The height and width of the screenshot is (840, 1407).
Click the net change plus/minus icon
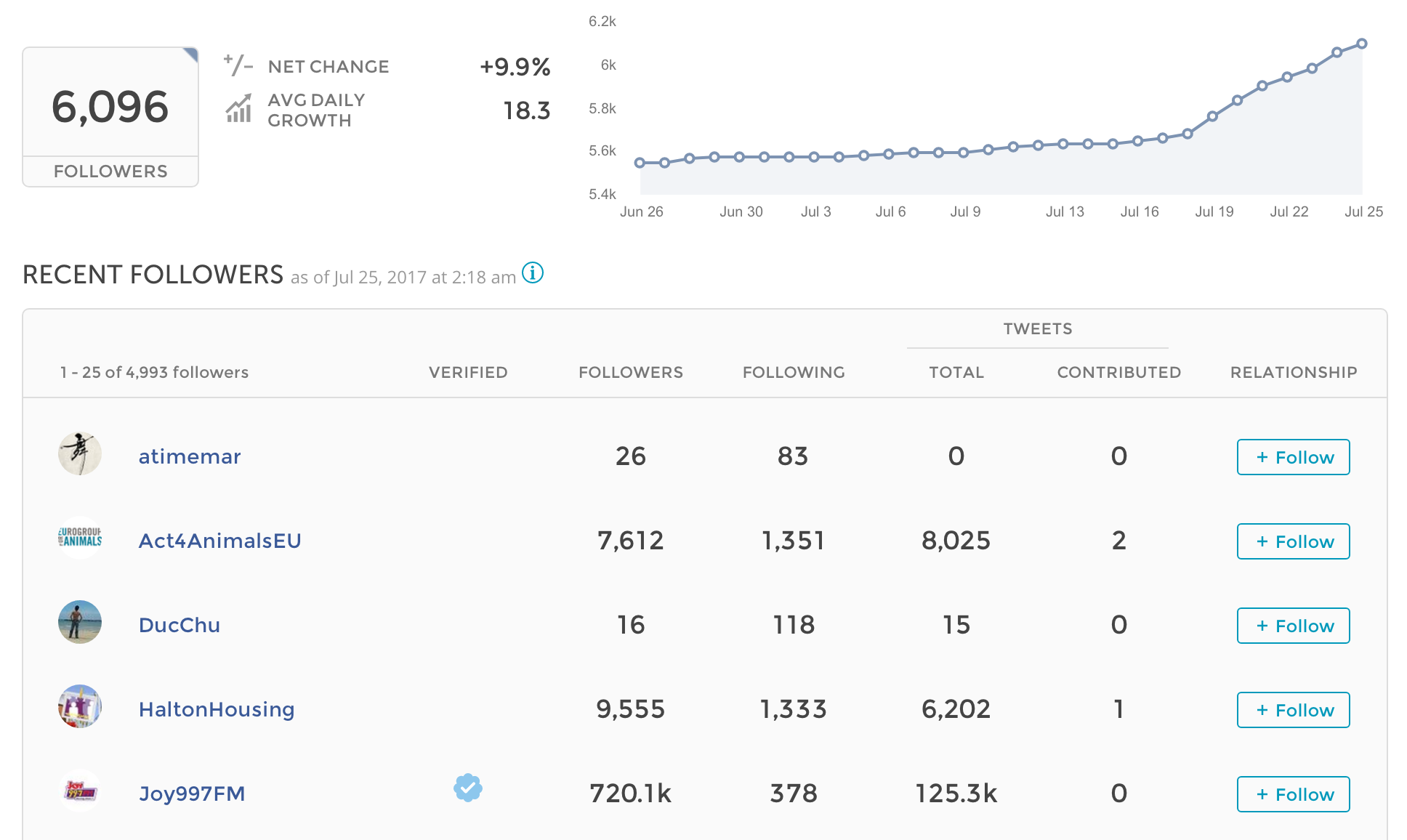point(238,65)
